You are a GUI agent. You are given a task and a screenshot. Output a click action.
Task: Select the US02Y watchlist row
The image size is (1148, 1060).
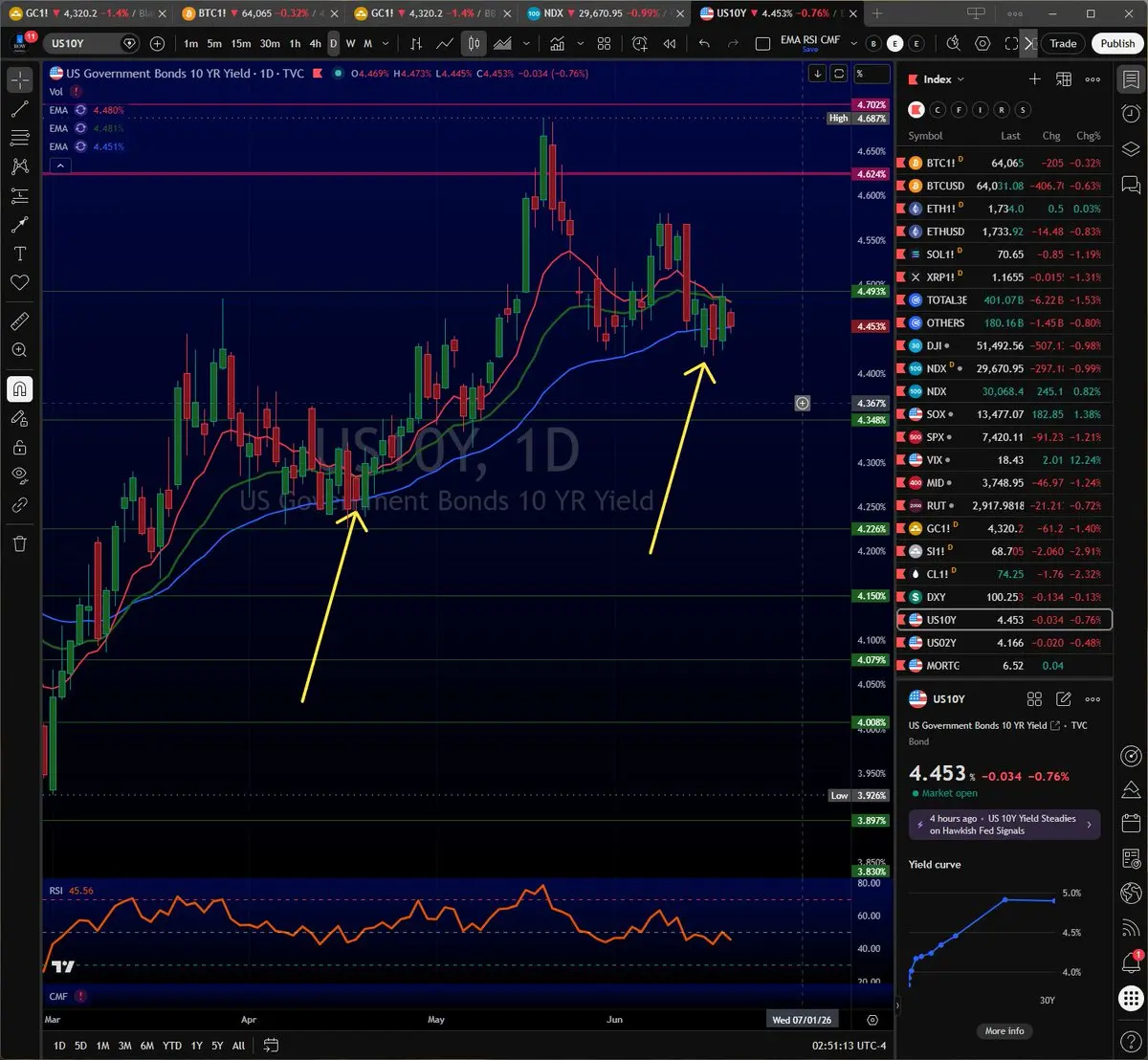pos(1004,643)
